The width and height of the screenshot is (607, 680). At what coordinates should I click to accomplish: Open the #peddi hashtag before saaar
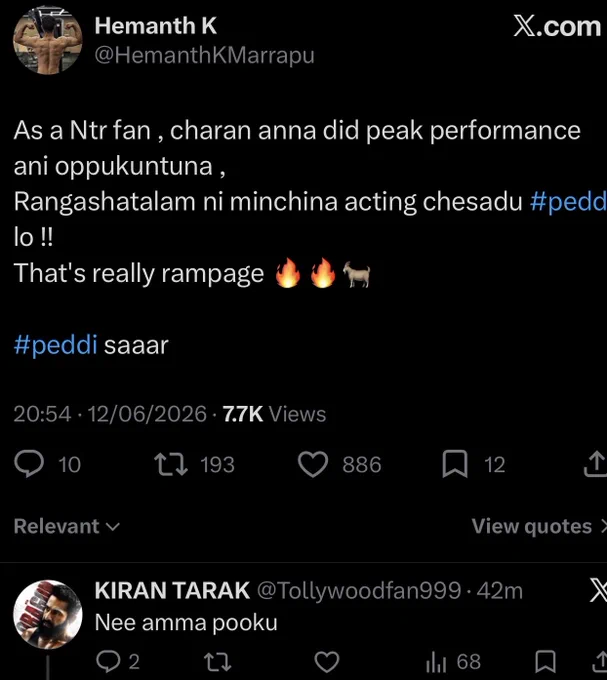(x=55, y=346)
